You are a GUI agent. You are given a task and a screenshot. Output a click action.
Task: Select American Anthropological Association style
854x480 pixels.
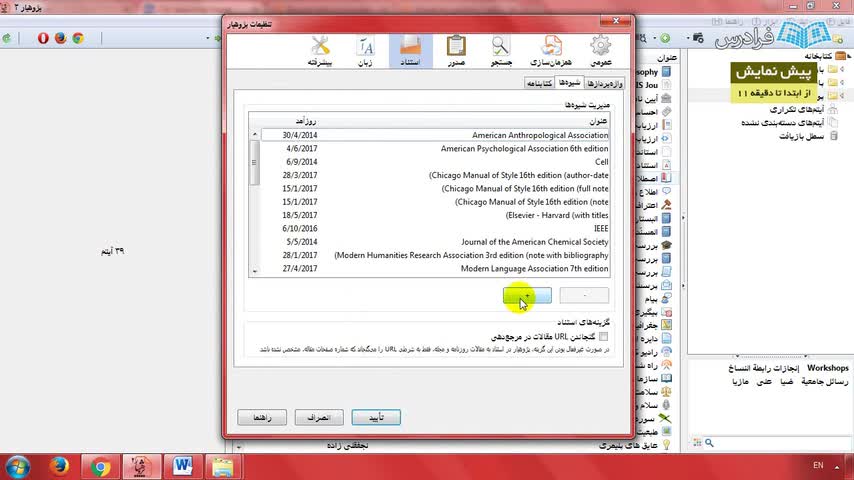[x=435, y=135]
